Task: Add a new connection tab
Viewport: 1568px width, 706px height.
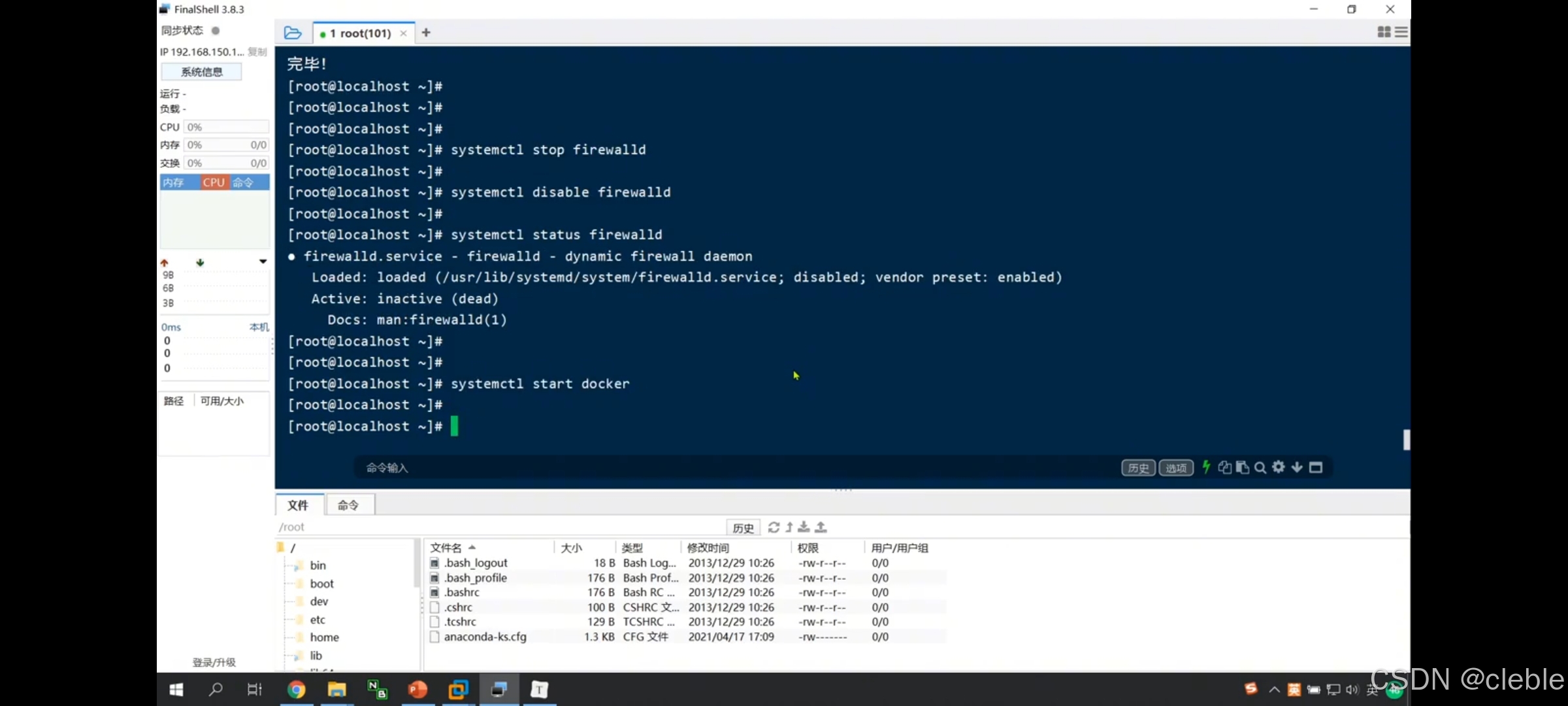Action: point(426,33)
